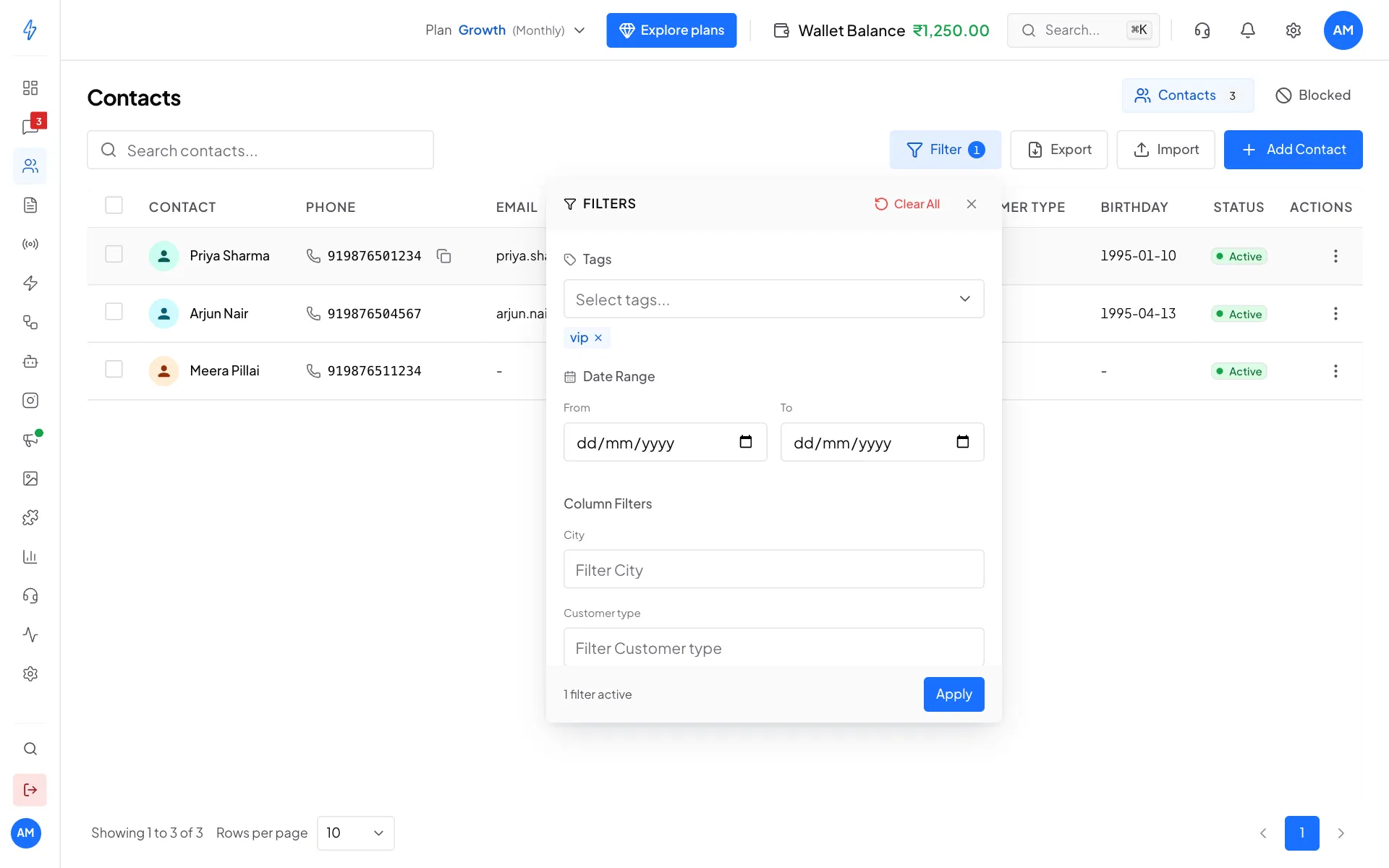Screen dimensions: 1389x868
Task: Click the Filter Customer type field
Action: click(x=773, y=647)
